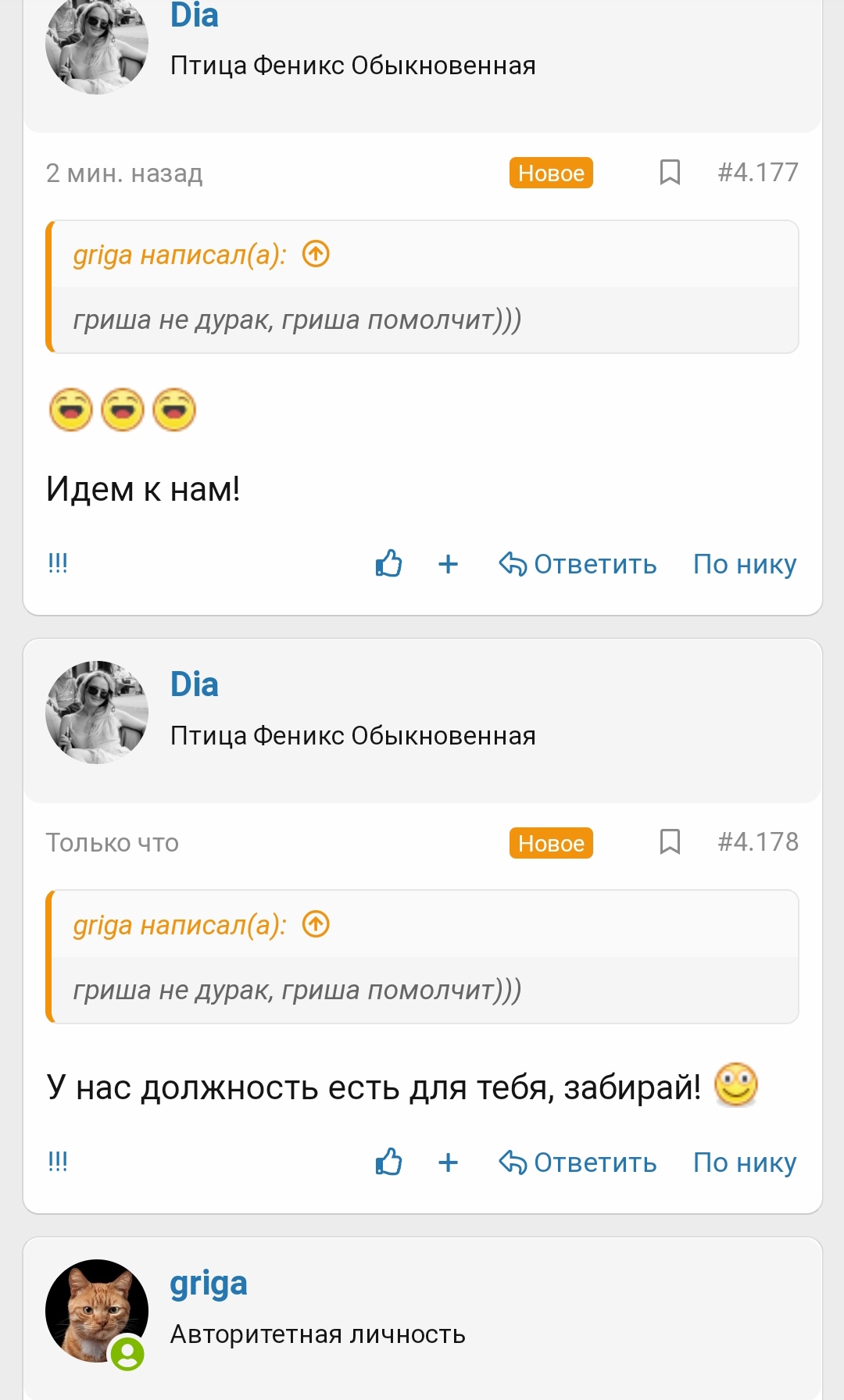
Task: Jump to quoted griga post in #4.178
Action: tap(316, 924)
